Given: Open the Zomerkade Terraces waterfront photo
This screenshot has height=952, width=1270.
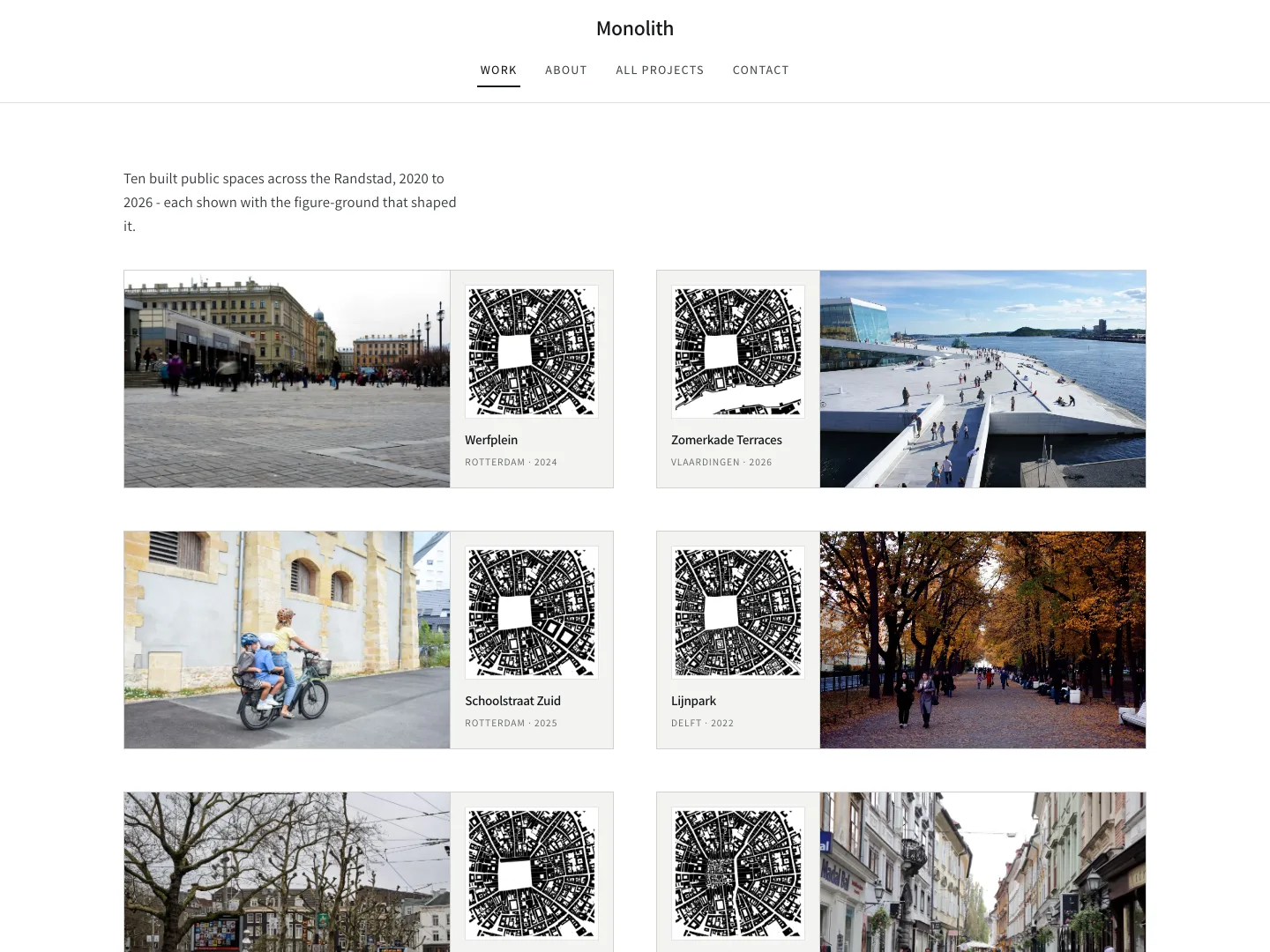Looking at the screenshot, I should click(982, 379).
